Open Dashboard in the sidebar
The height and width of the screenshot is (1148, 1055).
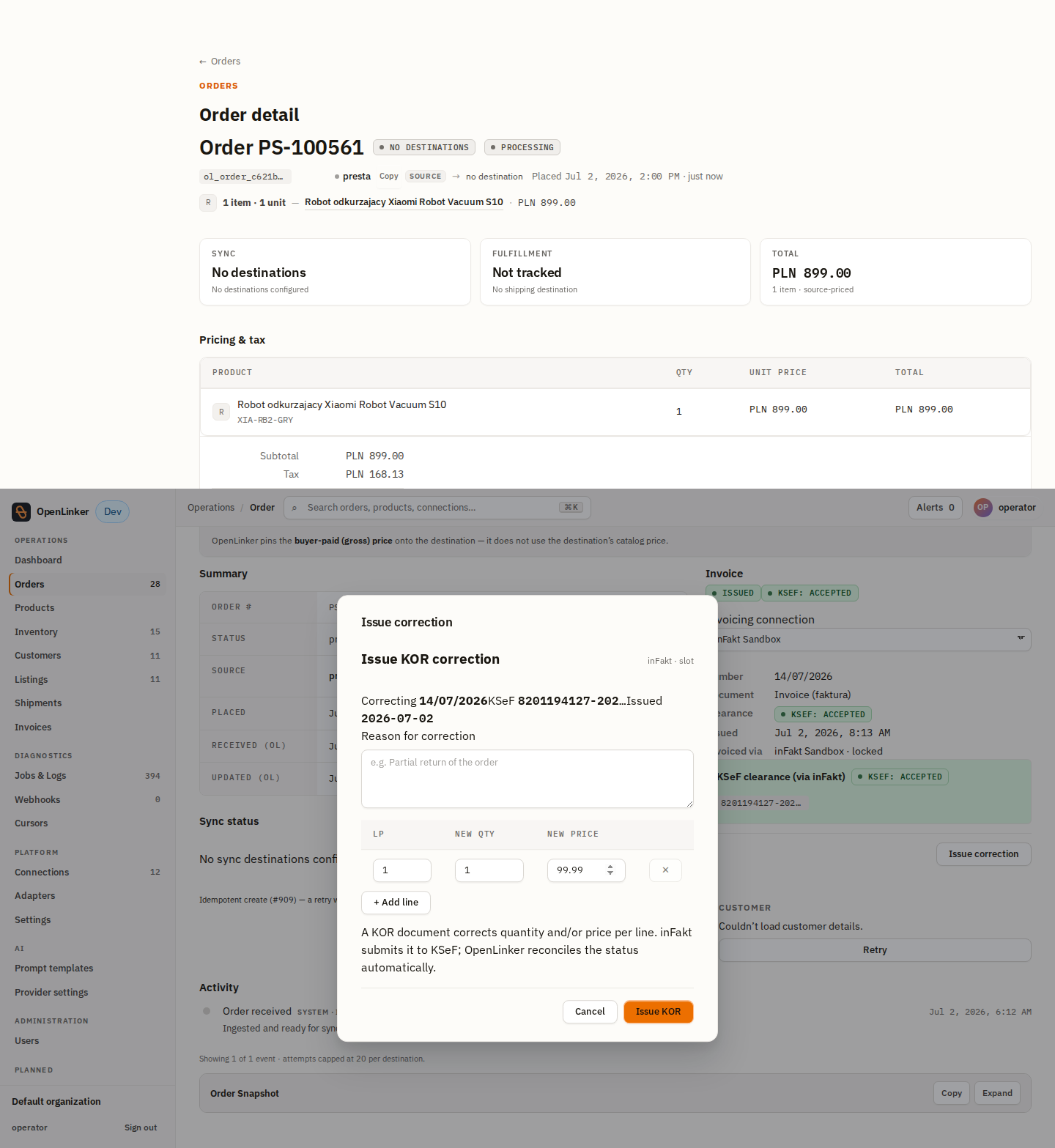[87, 560]
